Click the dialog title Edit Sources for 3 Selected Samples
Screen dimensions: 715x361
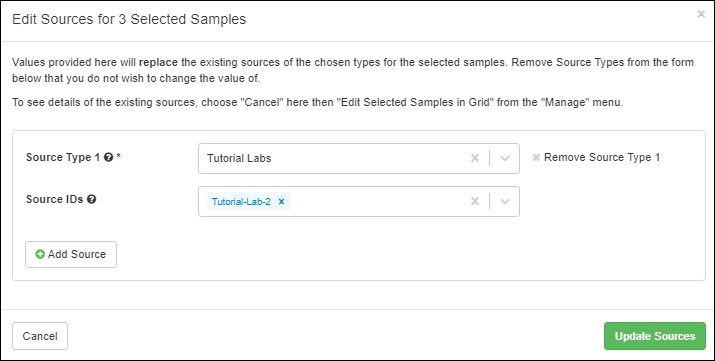pyautogui.click(x=129, y=19)
